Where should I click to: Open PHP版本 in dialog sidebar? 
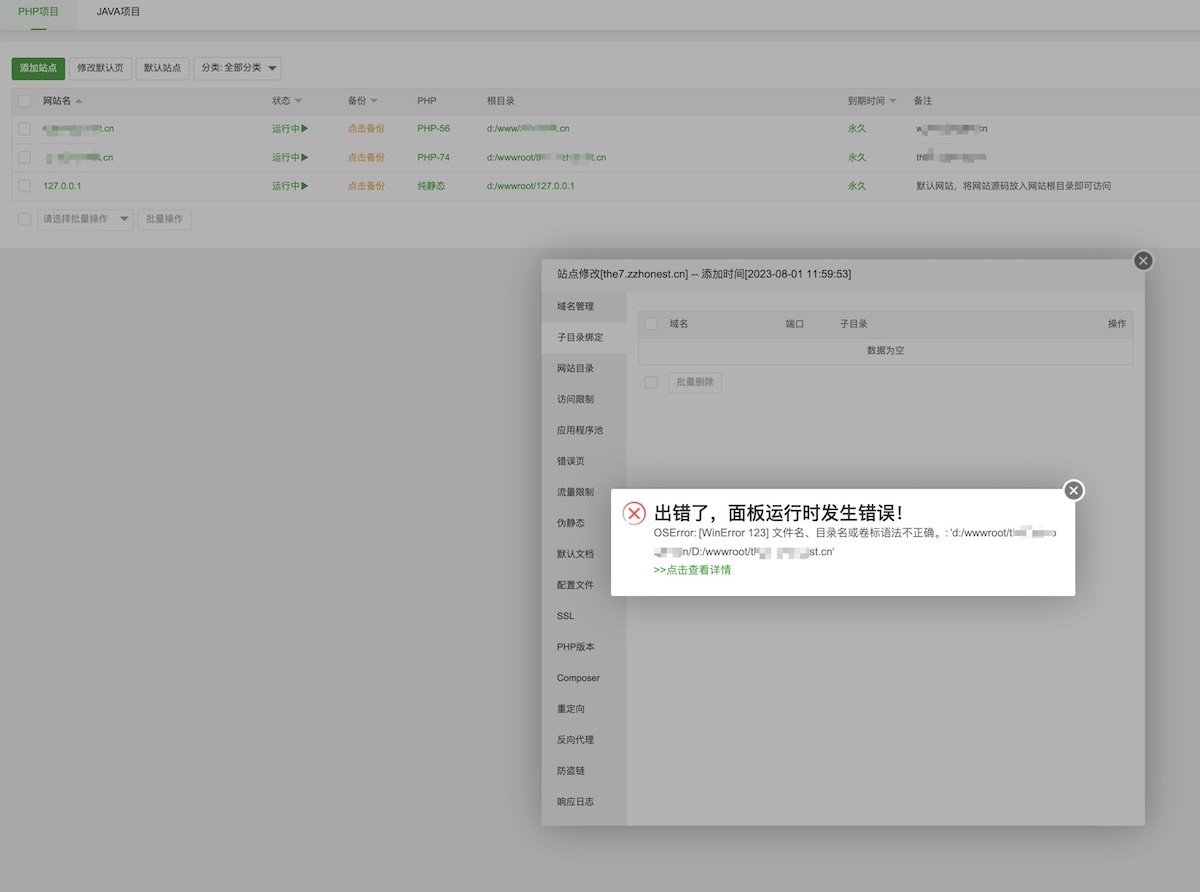pyautogui.click(x=584, y=647)
